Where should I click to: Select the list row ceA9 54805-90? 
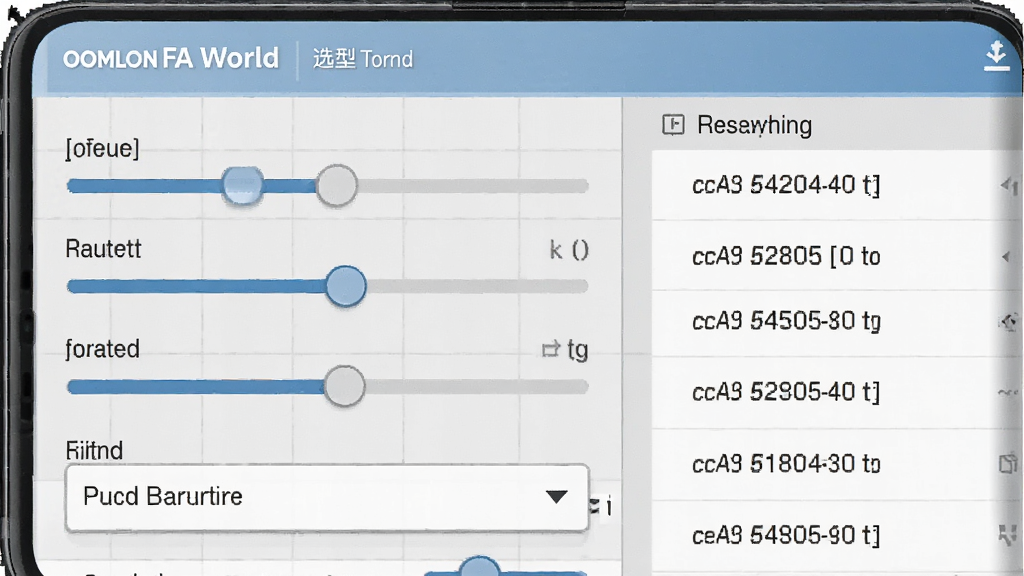coord(837,536)
